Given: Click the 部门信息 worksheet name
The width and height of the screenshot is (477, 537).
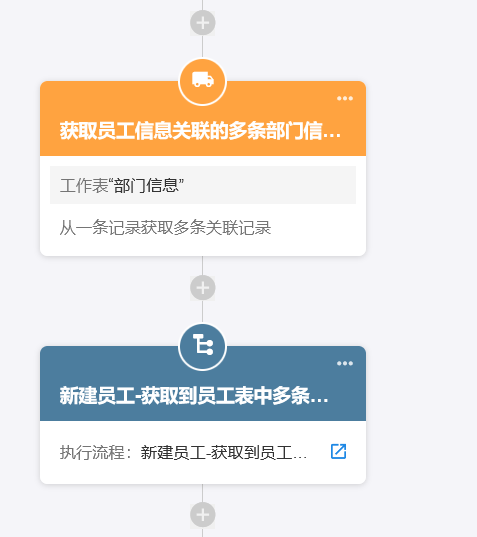Looking at the screenshot, I should point(146,185).
